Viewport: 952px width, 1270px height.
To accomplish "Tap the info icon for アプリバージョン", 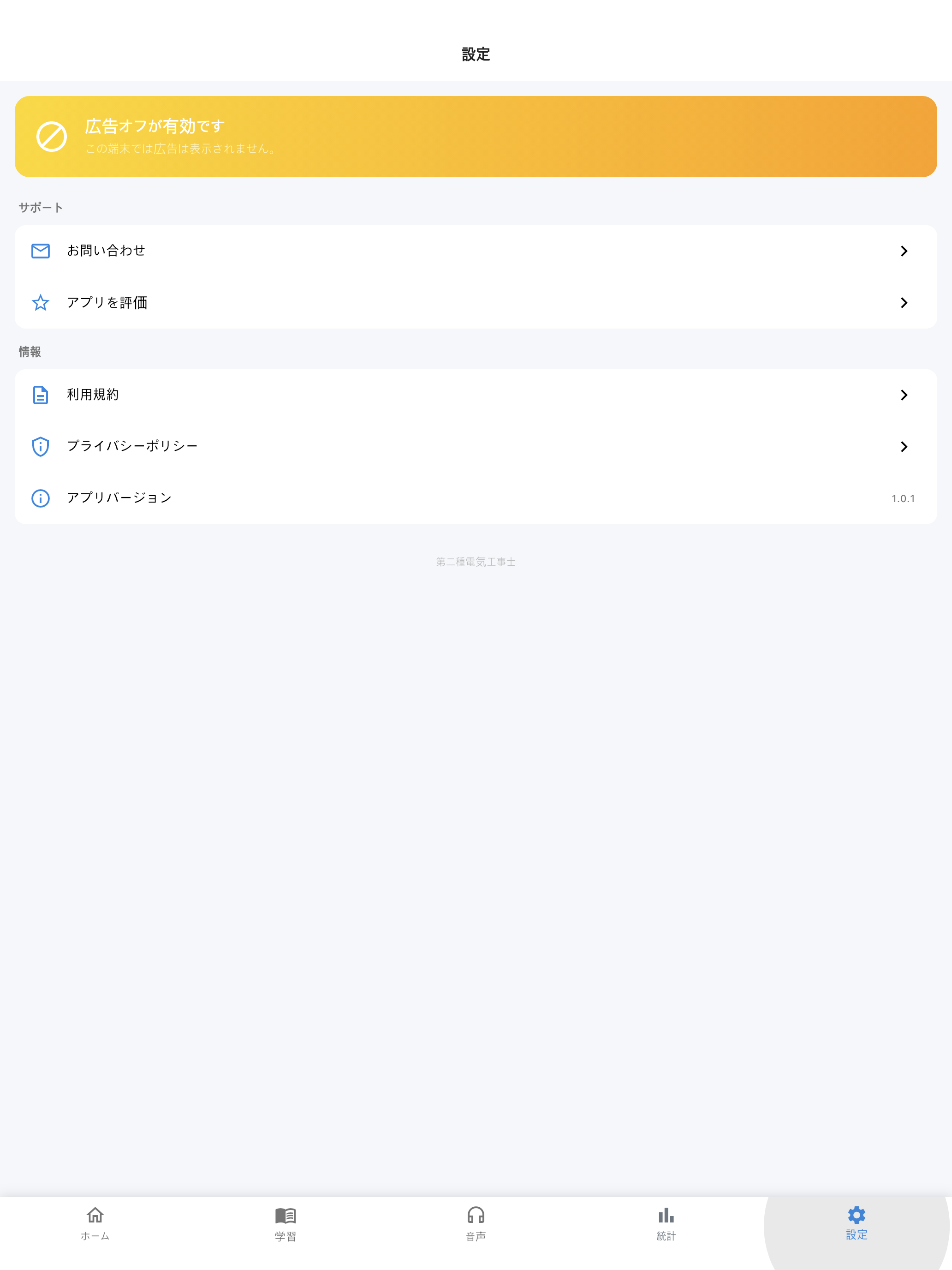I will pyautogui.click(x=40, y=498).
